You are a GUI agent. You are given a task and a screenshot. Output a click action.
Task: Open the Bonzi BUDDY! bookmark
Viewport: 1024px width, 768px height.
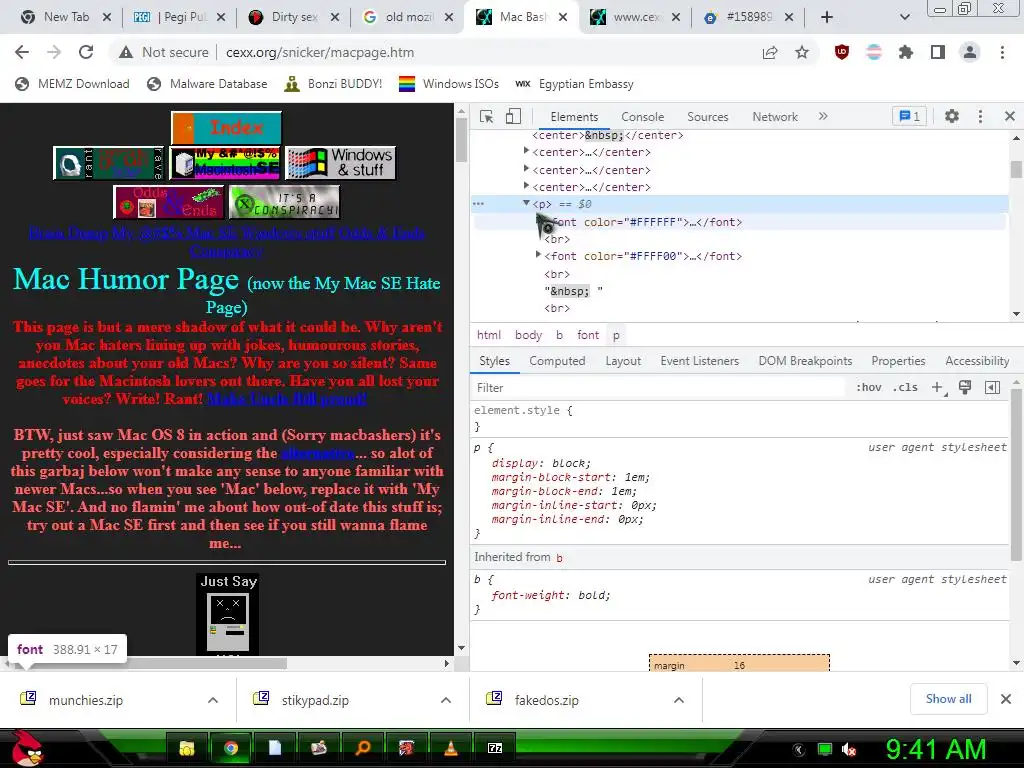tap(332, 84)
